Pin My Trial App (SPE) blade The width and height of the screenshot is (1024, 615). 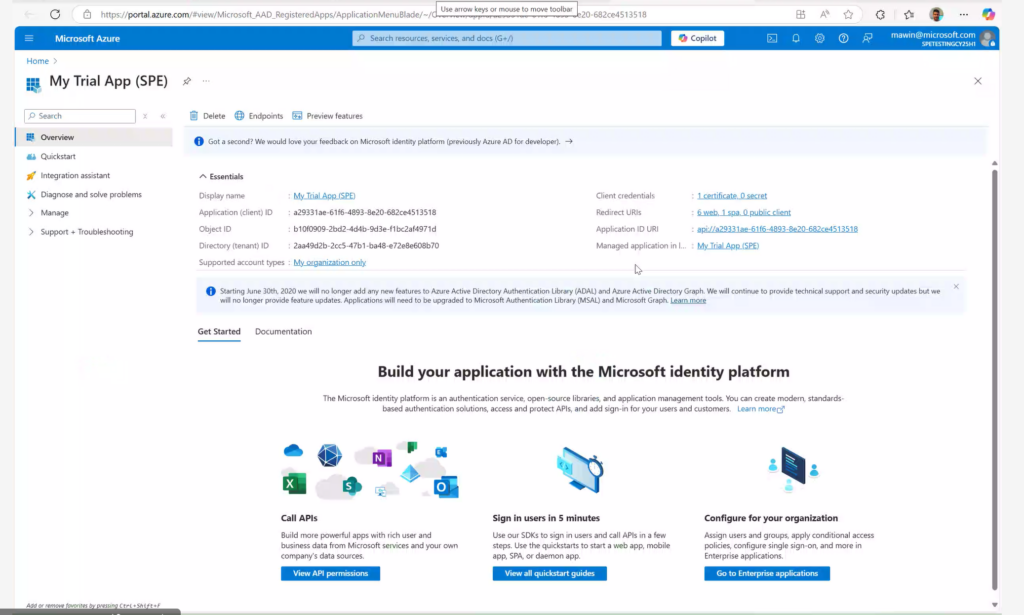(187, 81)
